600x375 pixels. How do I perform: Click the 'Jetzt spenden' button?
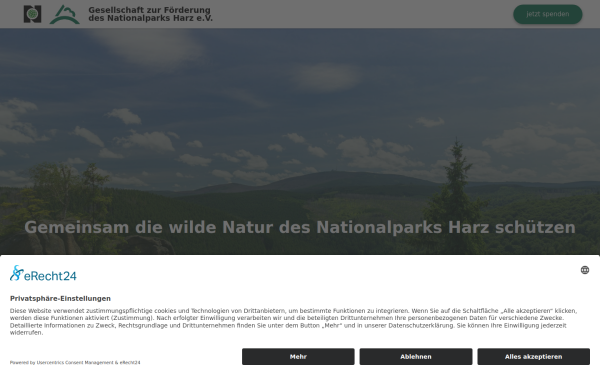(548, 14)
